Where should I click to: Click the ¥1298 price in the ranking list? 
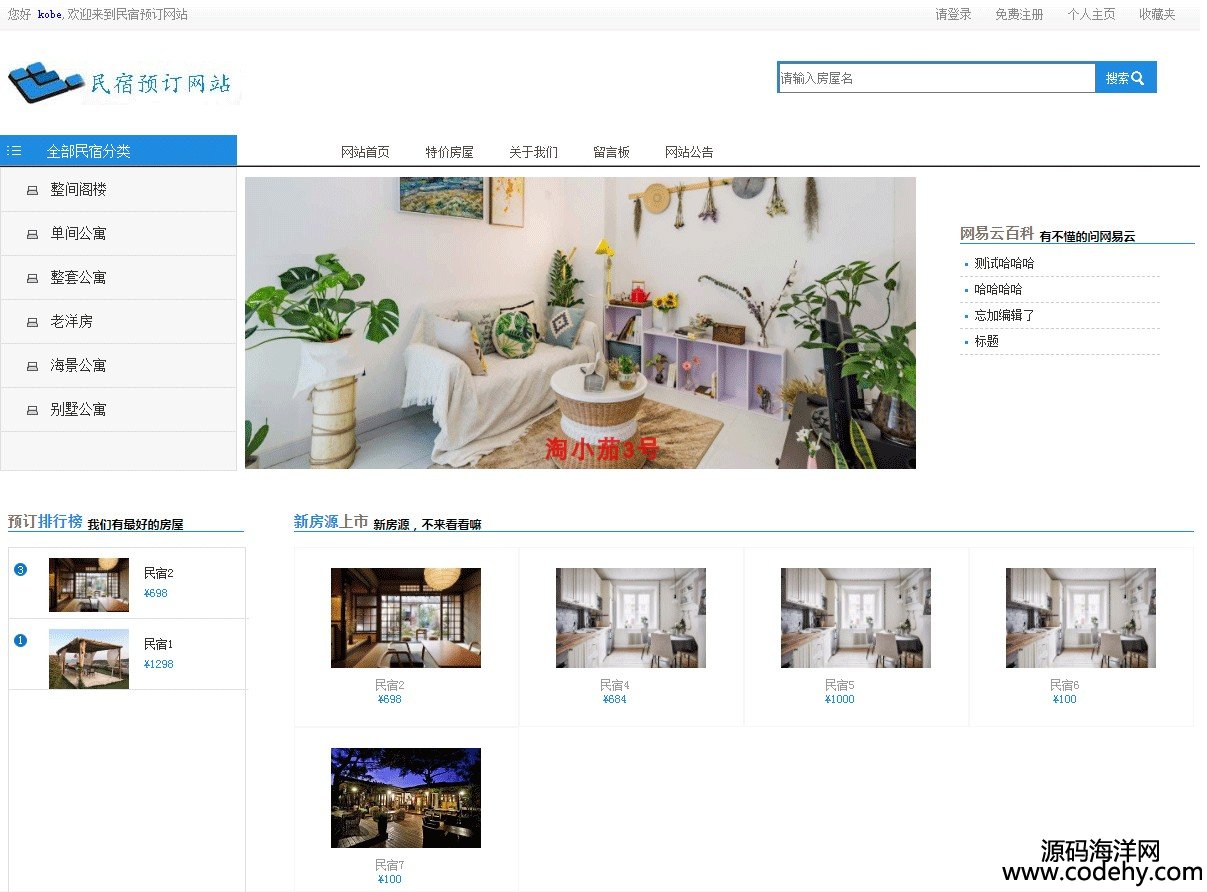coord(158,664)
